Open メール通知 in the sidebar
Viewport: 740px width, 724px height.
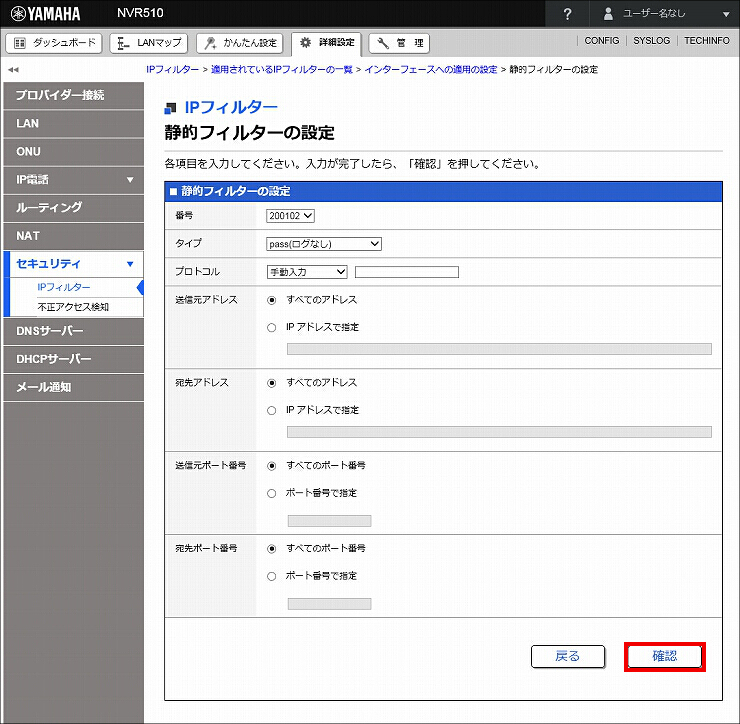click(x=74, y=387)
